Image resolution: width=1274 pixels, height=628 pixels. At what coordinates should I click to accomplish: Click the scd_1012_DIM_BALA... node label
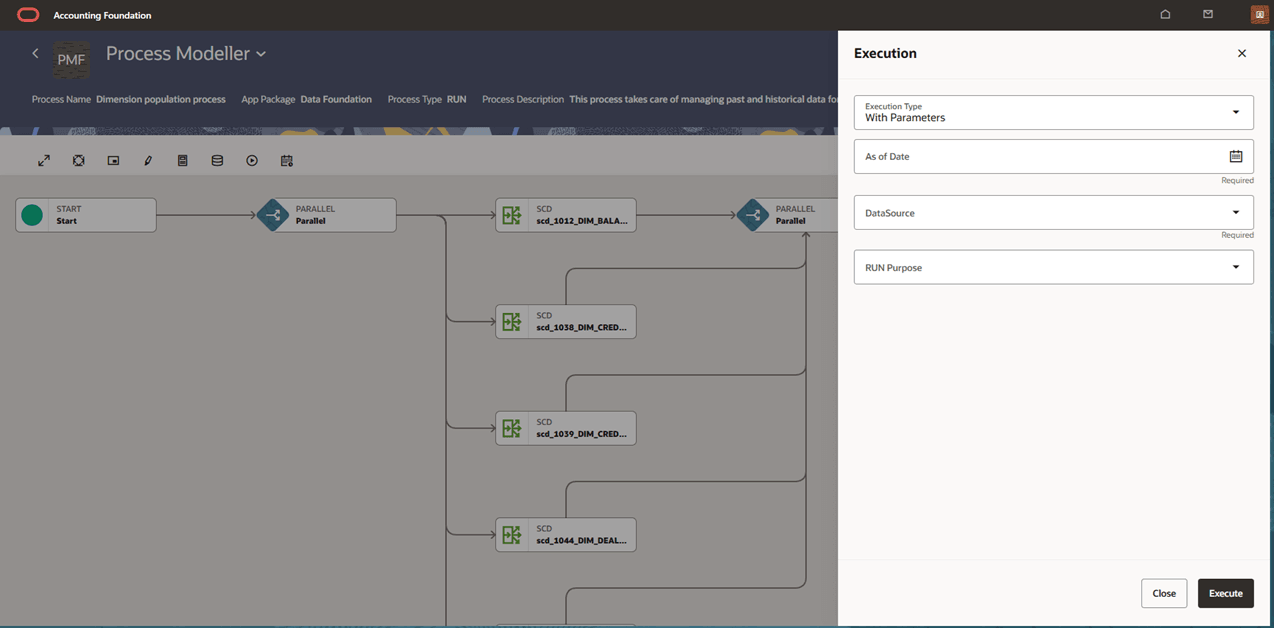[582, 221]
